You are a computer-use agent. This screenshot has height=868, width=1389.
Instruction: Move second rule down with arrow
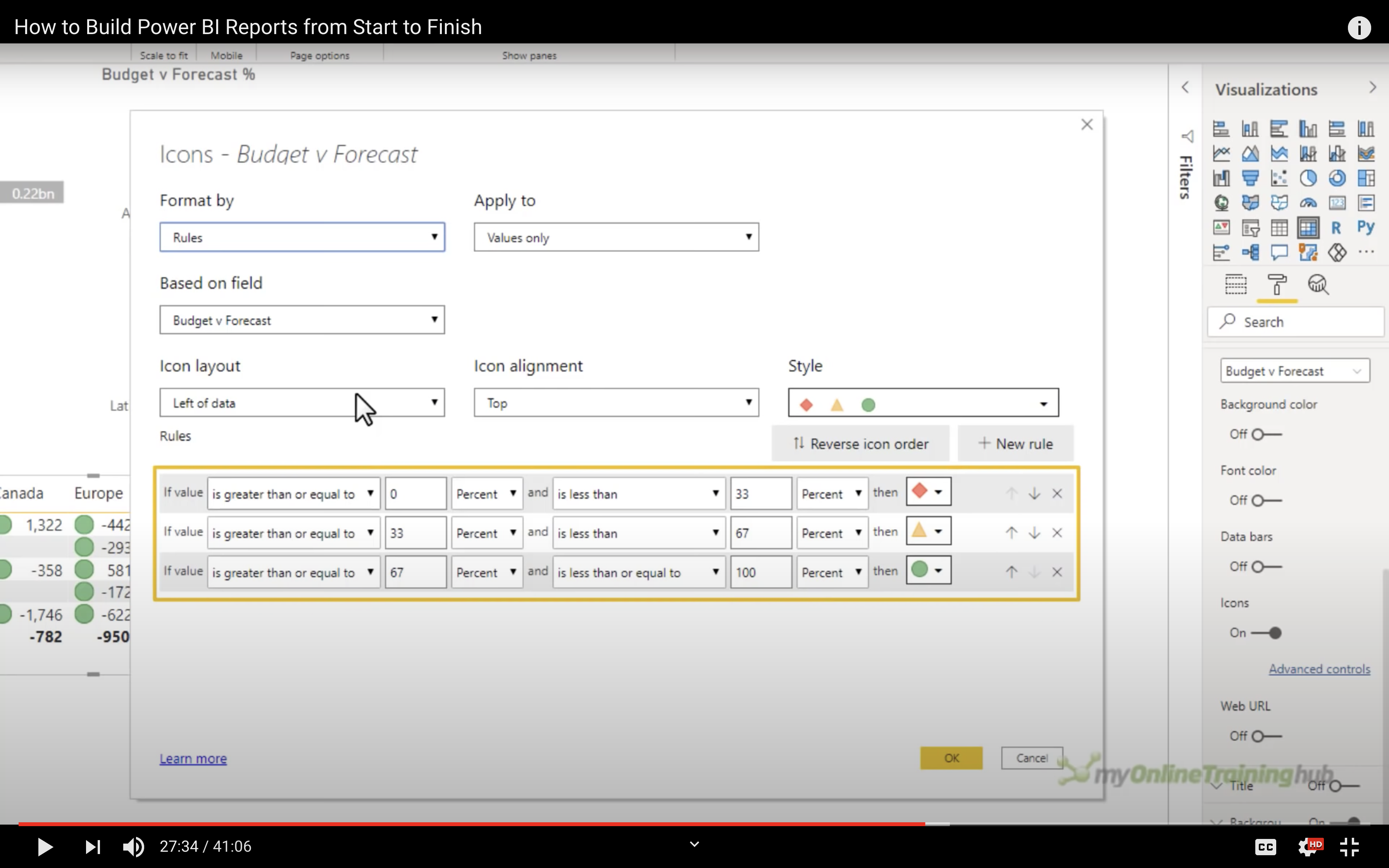pyautogui.click(x=1034, y=533)
